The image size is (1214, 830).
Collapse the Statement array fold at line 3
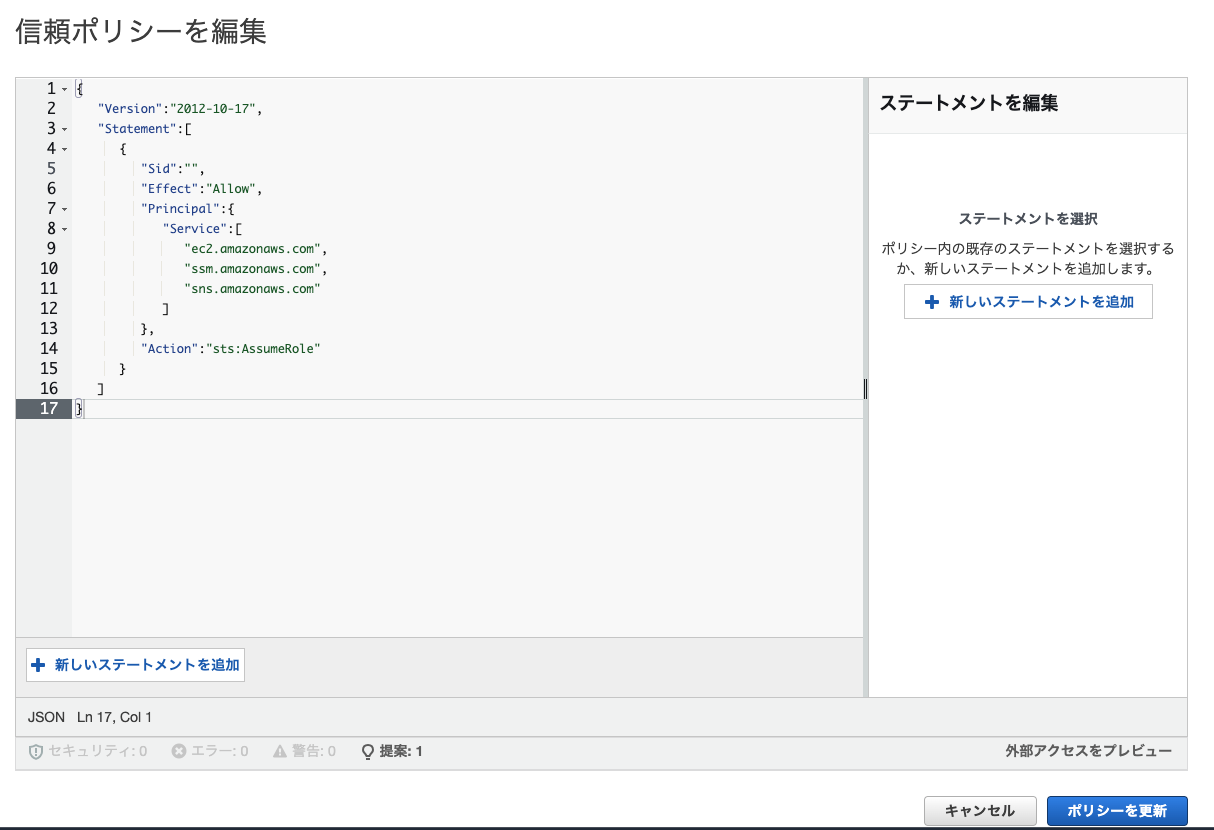pos(66,128)
